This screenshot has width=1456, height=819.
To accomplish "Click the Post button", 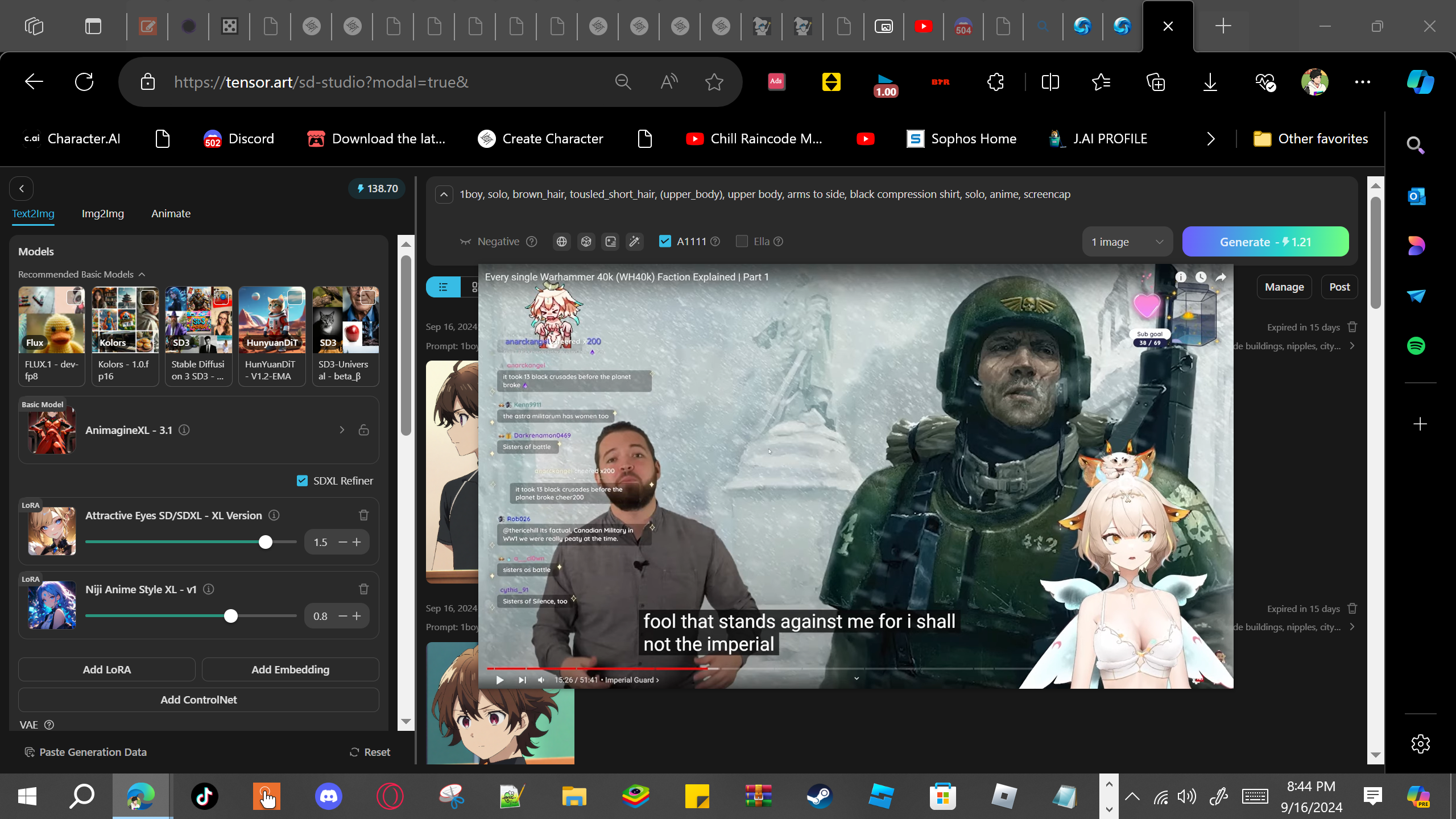I will [x=1339, y=287].
